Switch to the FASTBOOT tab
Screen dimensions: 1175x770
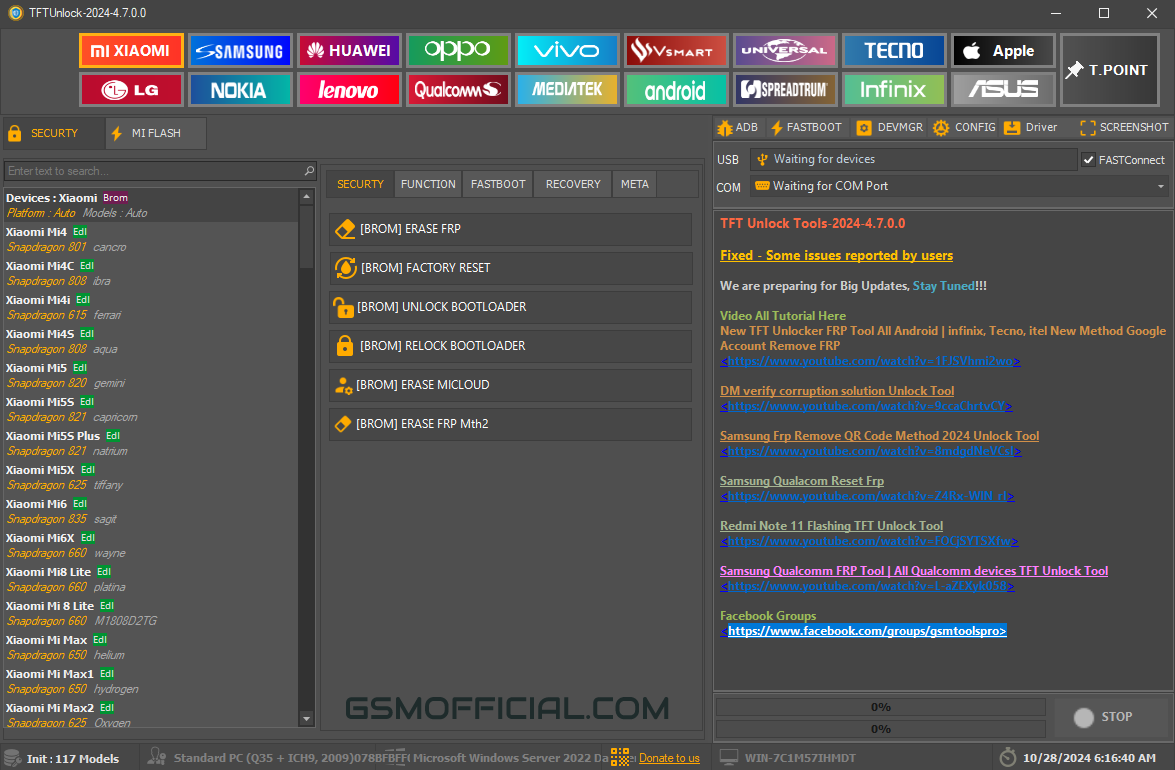498,184
